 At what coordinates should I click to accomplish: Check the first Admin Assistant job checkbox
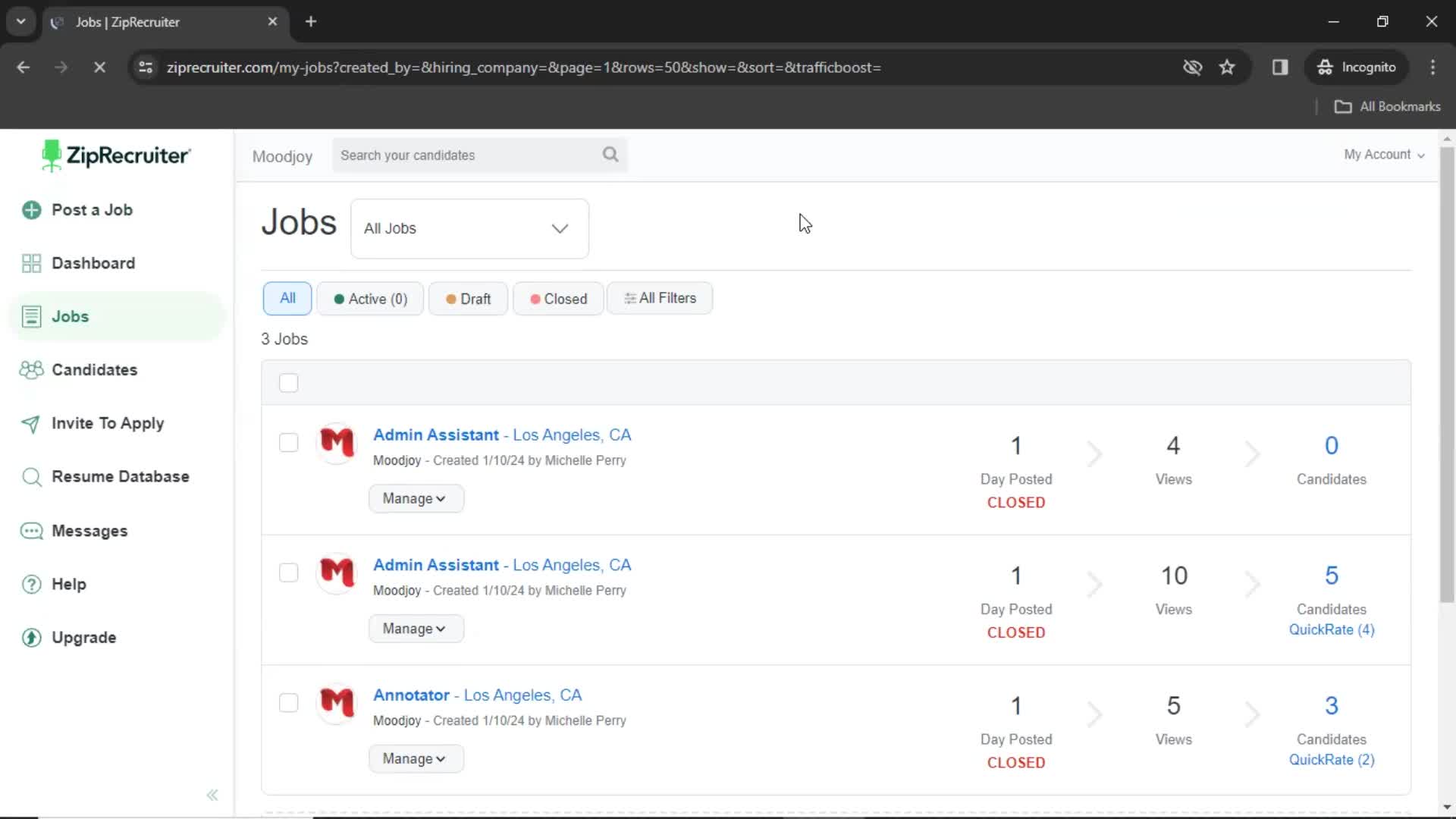(288, 442)
